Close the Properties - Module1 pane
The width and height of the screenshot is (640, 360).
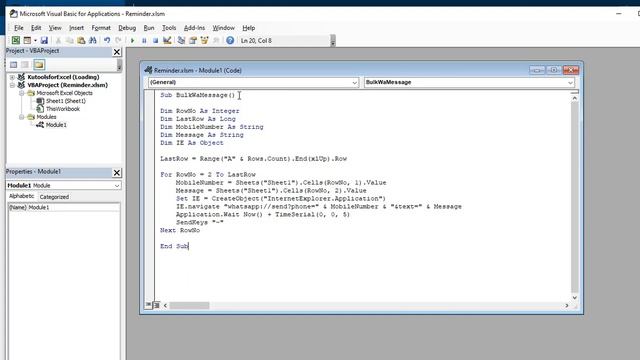117,173
